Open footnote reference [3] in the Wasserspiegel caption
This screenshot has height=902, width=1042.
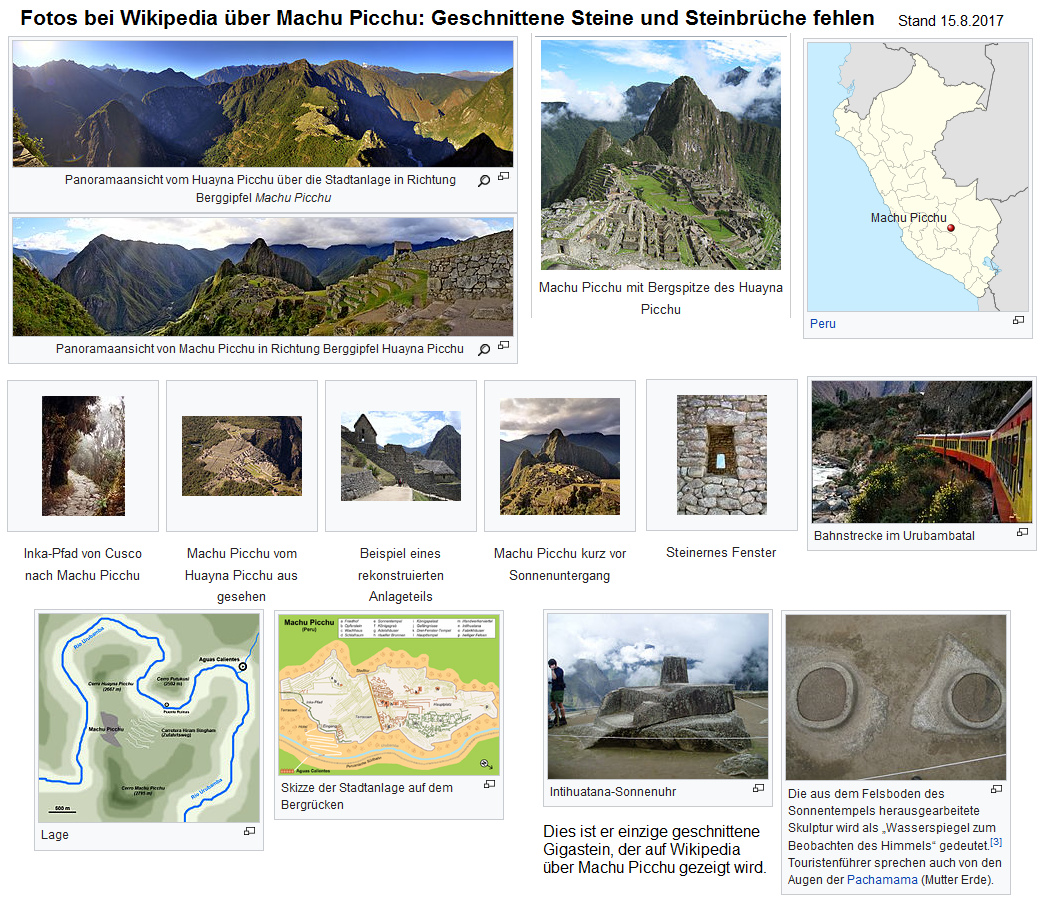coord(997,841)
